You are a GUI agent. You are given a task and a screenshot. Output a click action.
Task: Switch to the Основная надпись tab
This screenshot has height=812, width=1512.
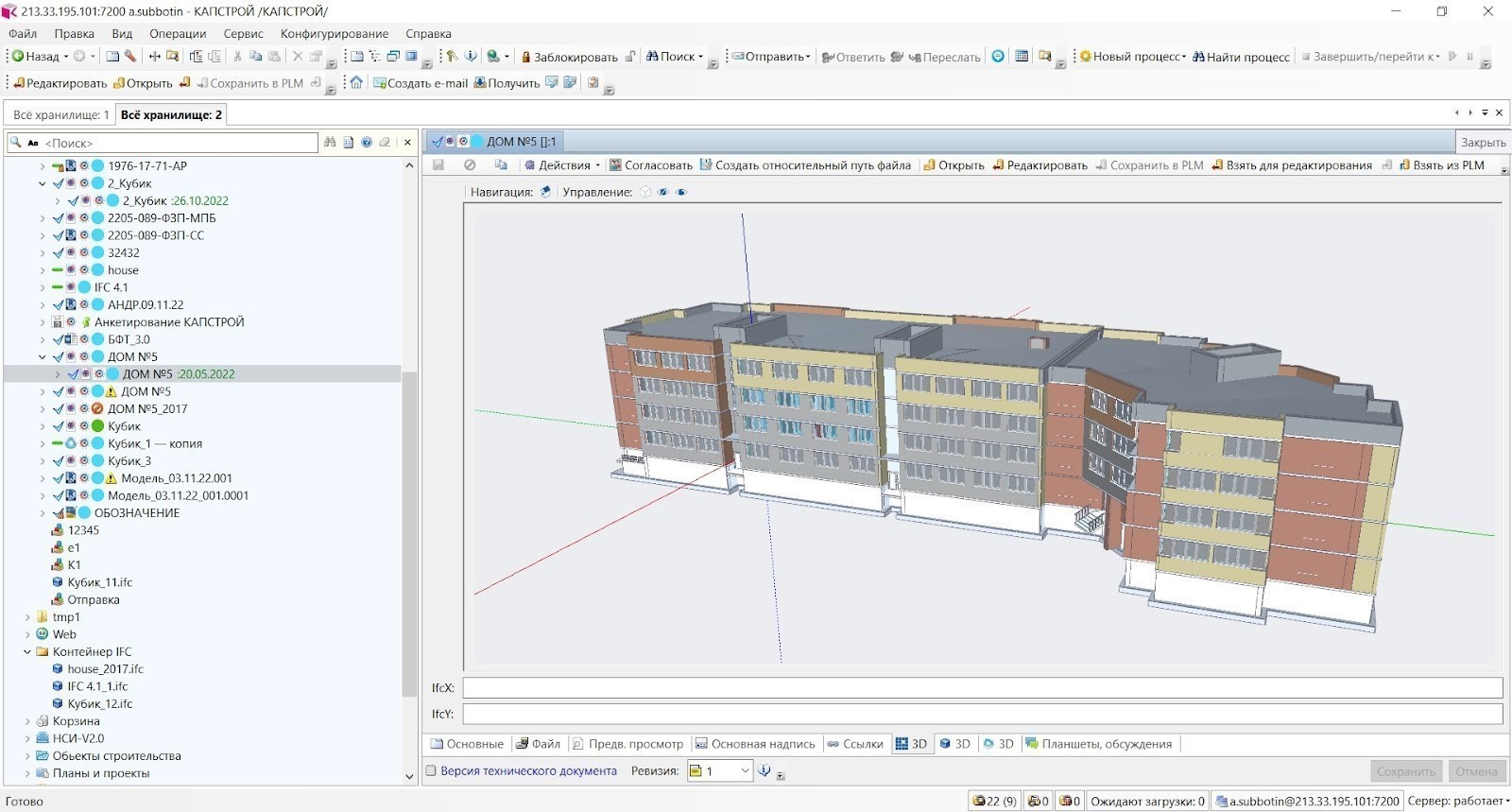point(755,744)
